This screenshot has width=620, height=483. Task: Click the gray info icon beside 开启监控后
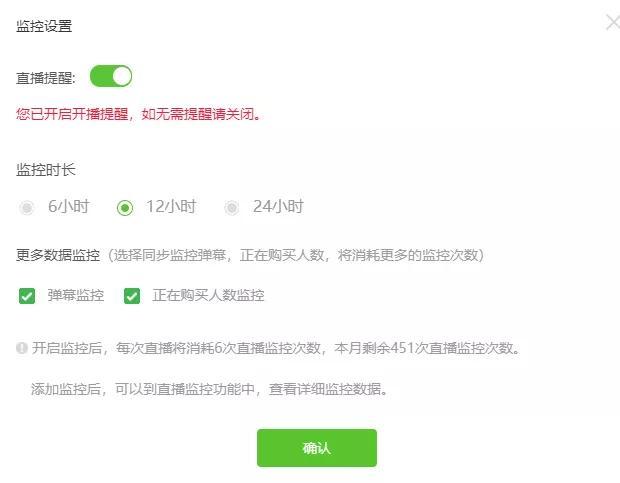(21, 348)
